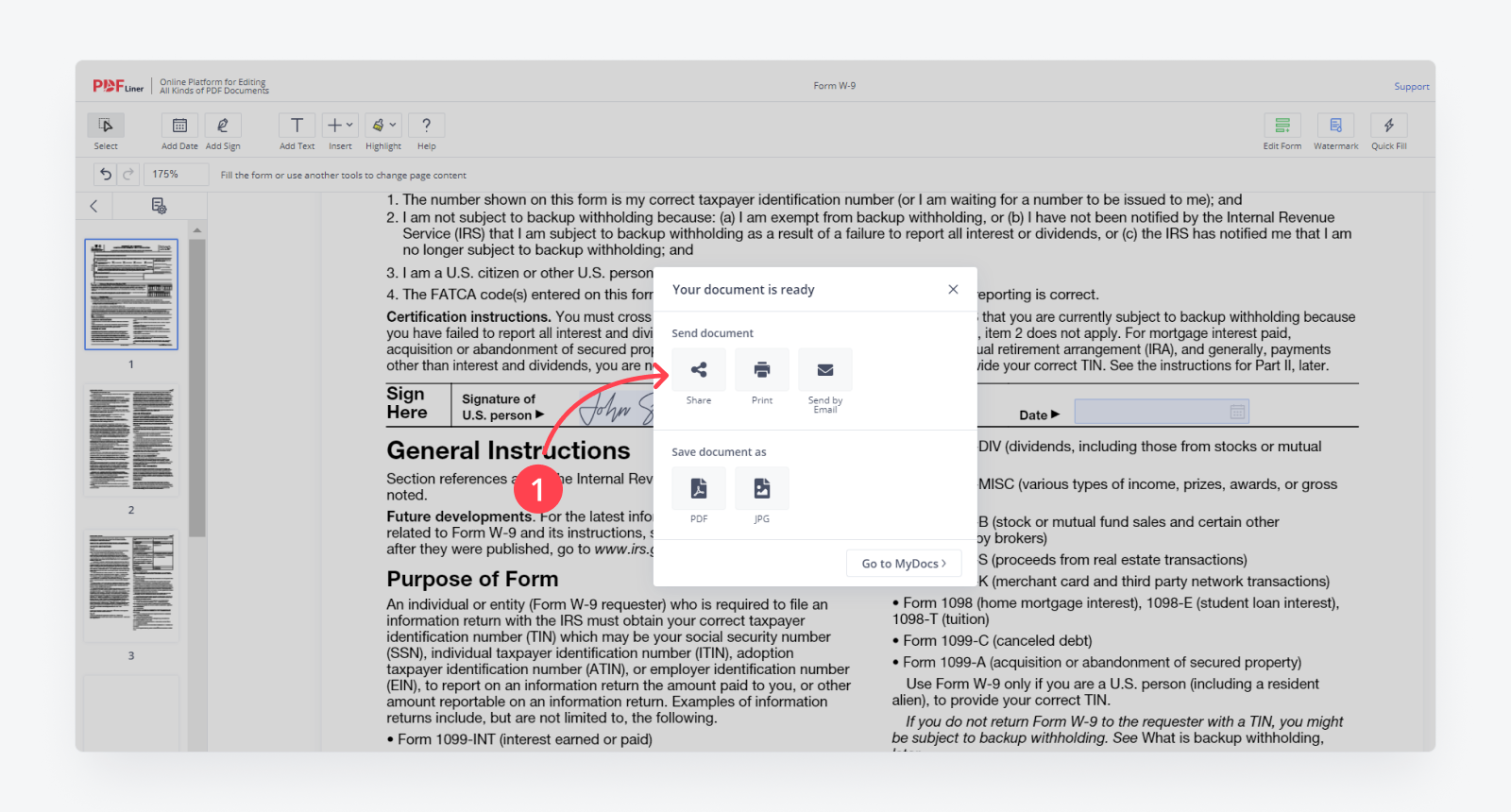Save document as JPG
The image size is (1511, 812).
click(762, 488)
